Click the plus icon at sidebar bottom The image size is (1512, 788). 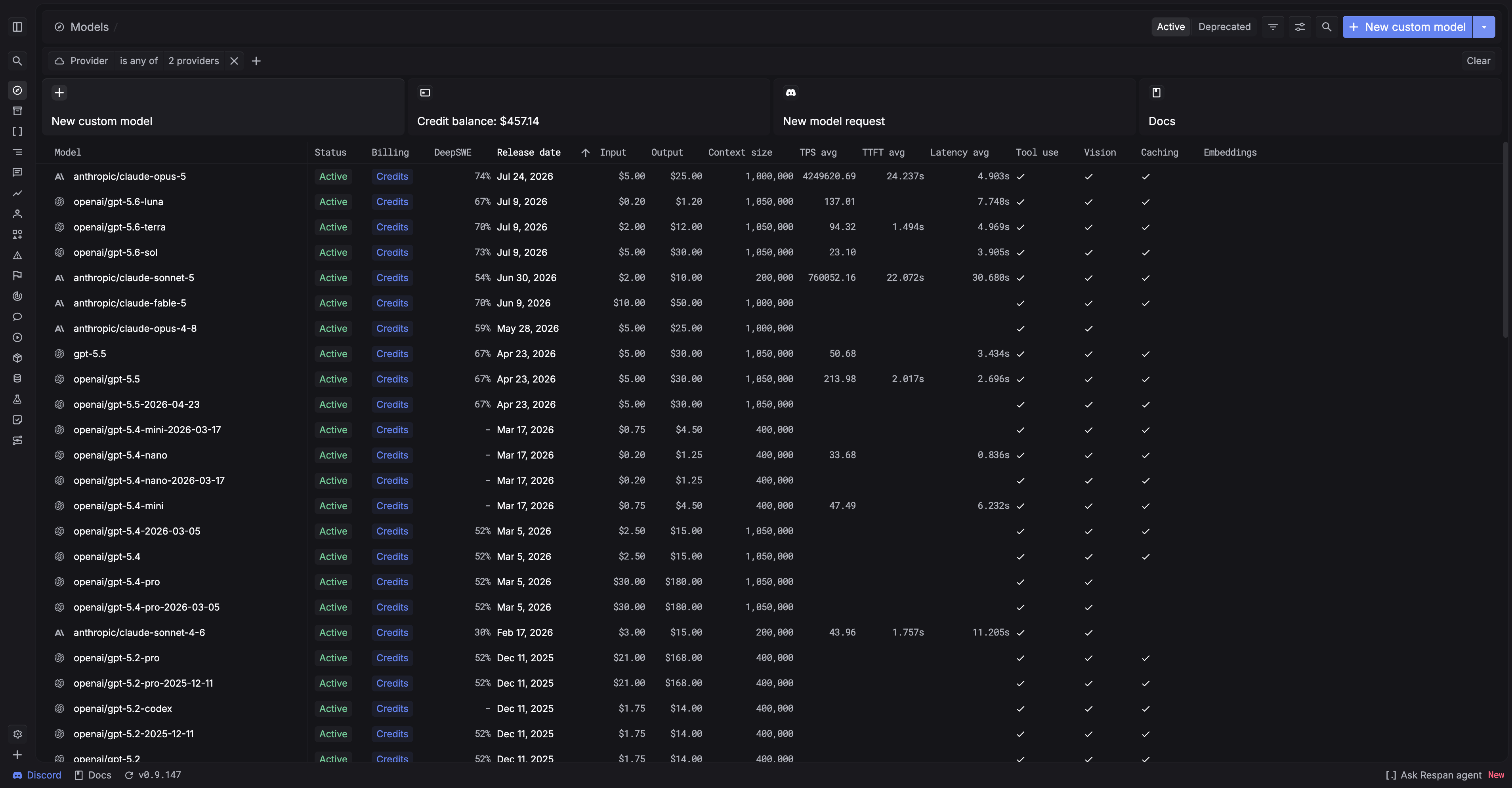17,755
